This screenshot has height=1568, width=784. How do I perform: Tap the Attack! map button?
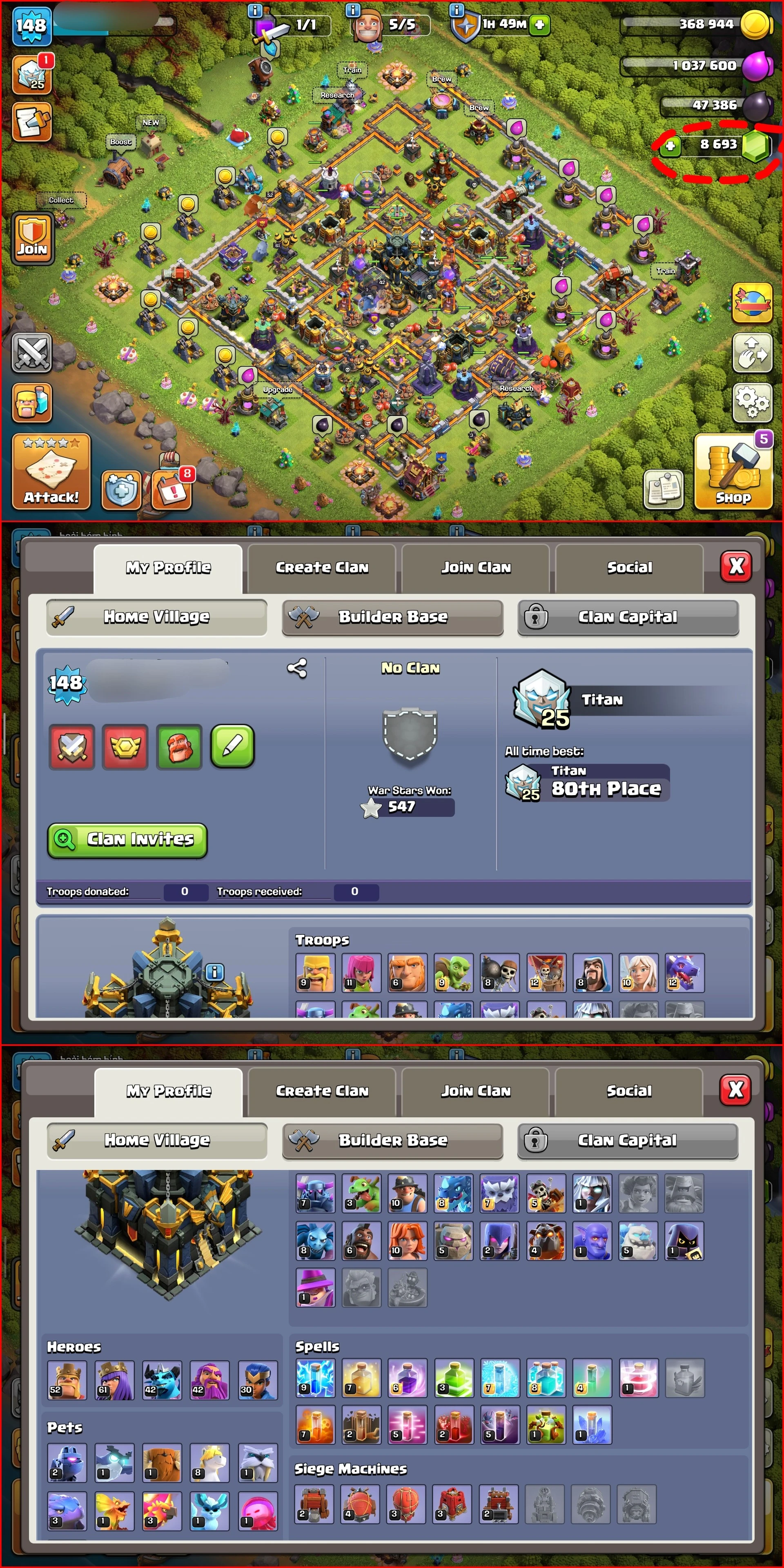pos(51,471)
